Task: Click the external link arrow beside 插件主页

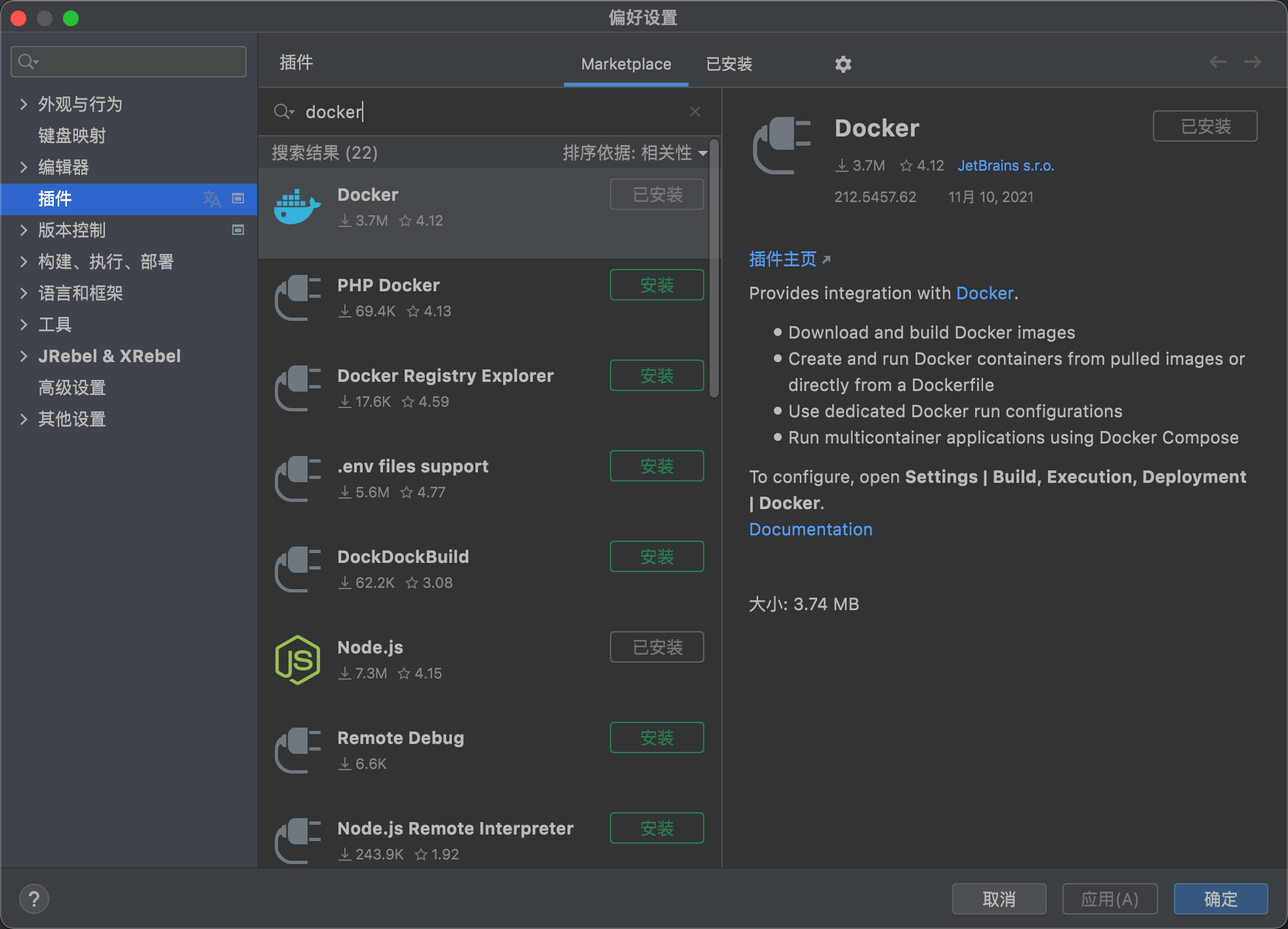Action: (x=826, y=260)
